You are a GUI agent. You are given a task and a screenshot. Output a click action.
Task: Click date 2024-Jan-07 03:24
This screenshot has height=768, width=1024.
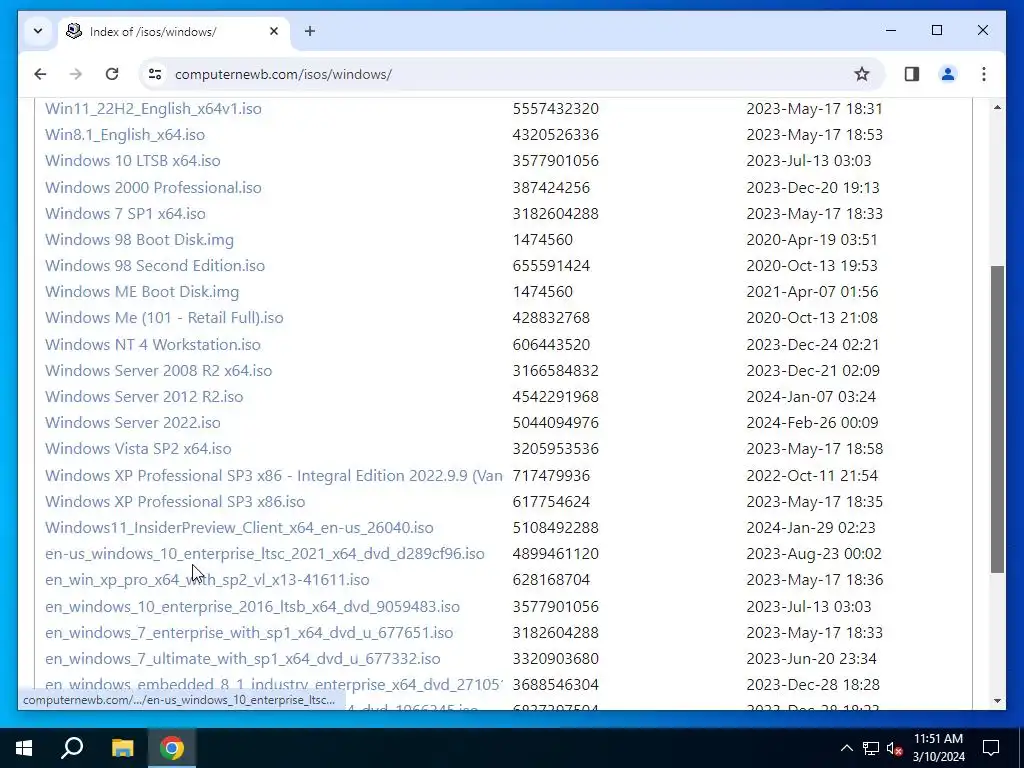click(811, 396)
